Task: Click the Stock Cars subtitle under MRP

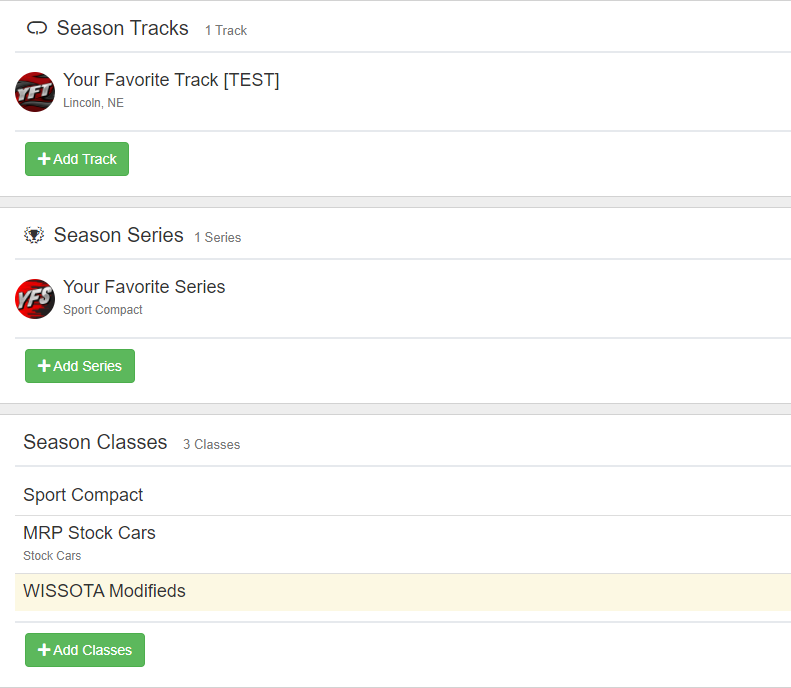Action: tap(52, 556)
